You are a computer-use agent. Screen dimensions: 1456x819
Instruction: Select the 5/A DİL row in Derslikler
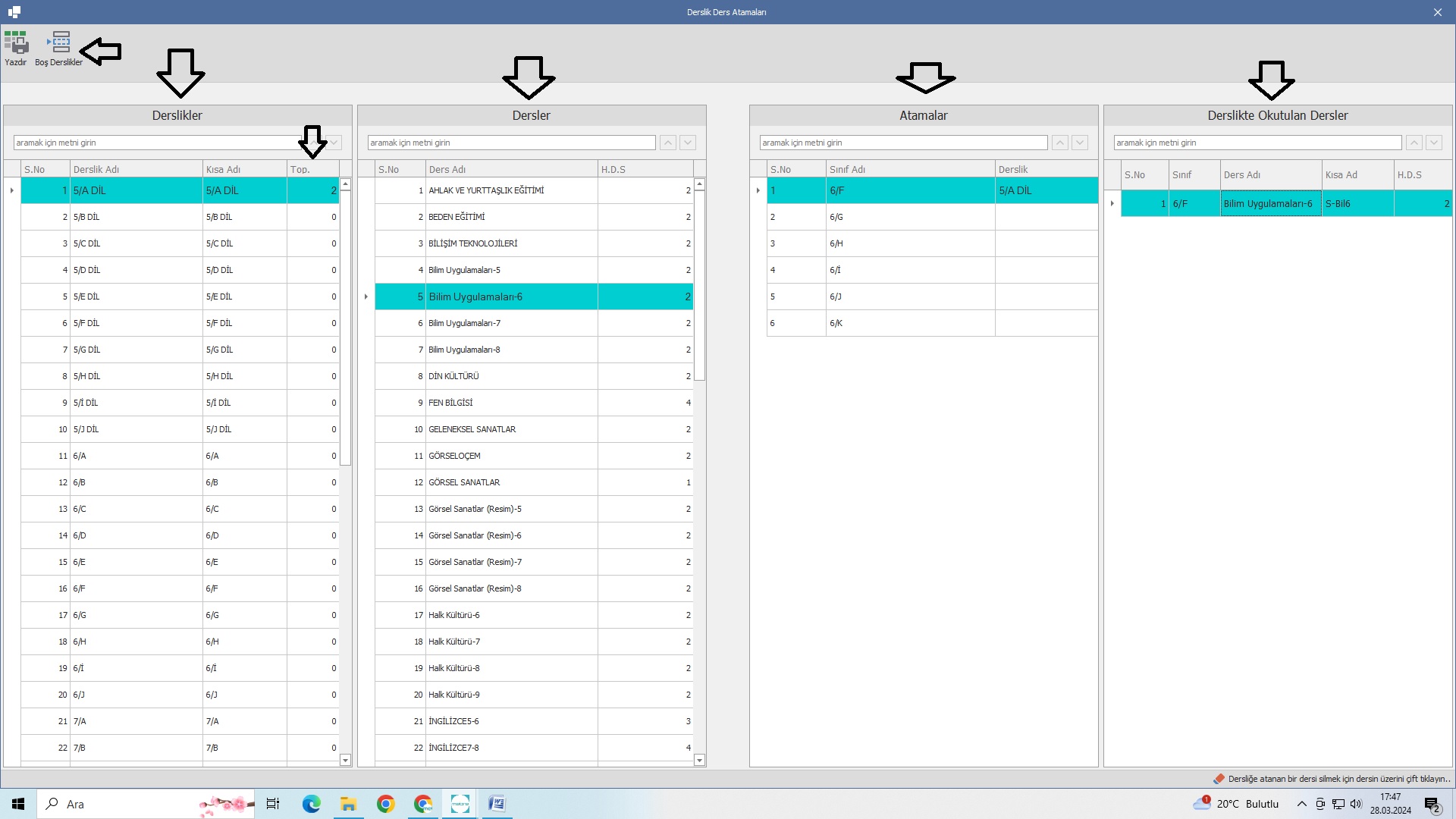click(x=180, y=190)
